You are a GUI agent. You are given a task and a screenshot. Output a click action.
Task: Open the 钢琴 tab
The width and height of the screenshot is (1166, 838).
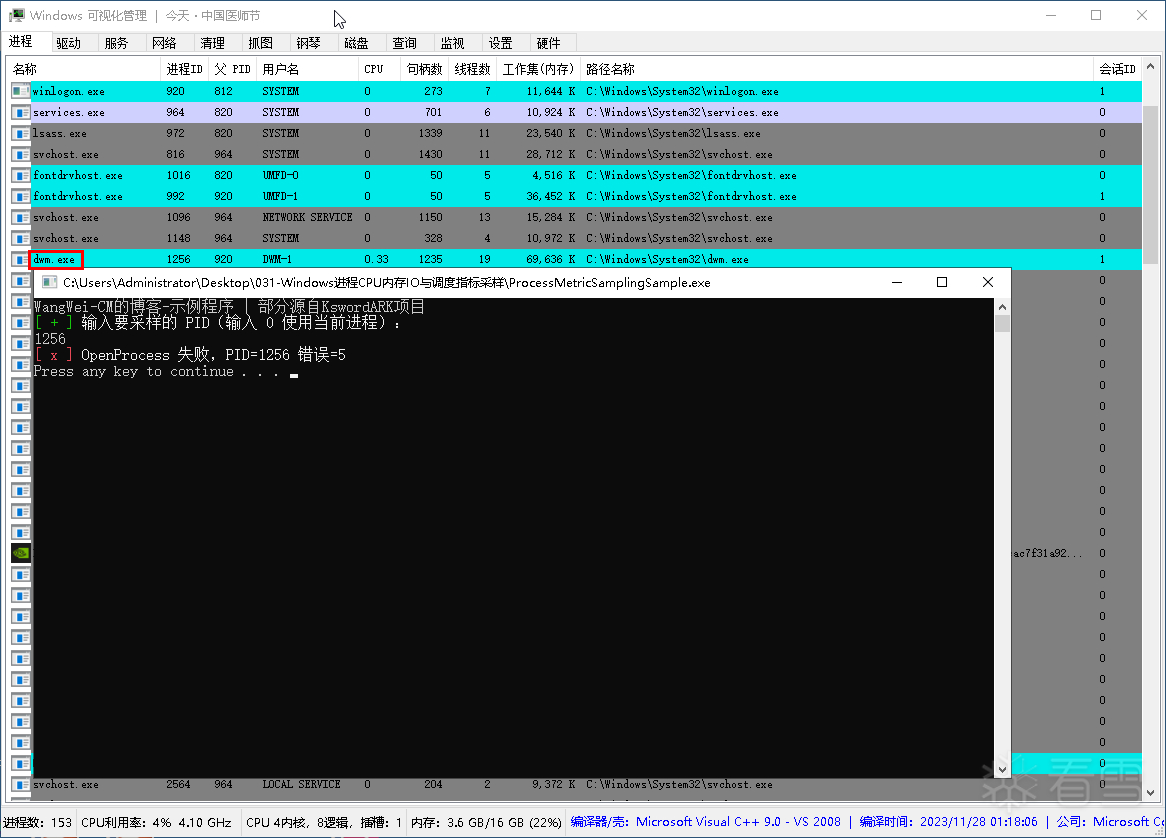pos(309,43)
